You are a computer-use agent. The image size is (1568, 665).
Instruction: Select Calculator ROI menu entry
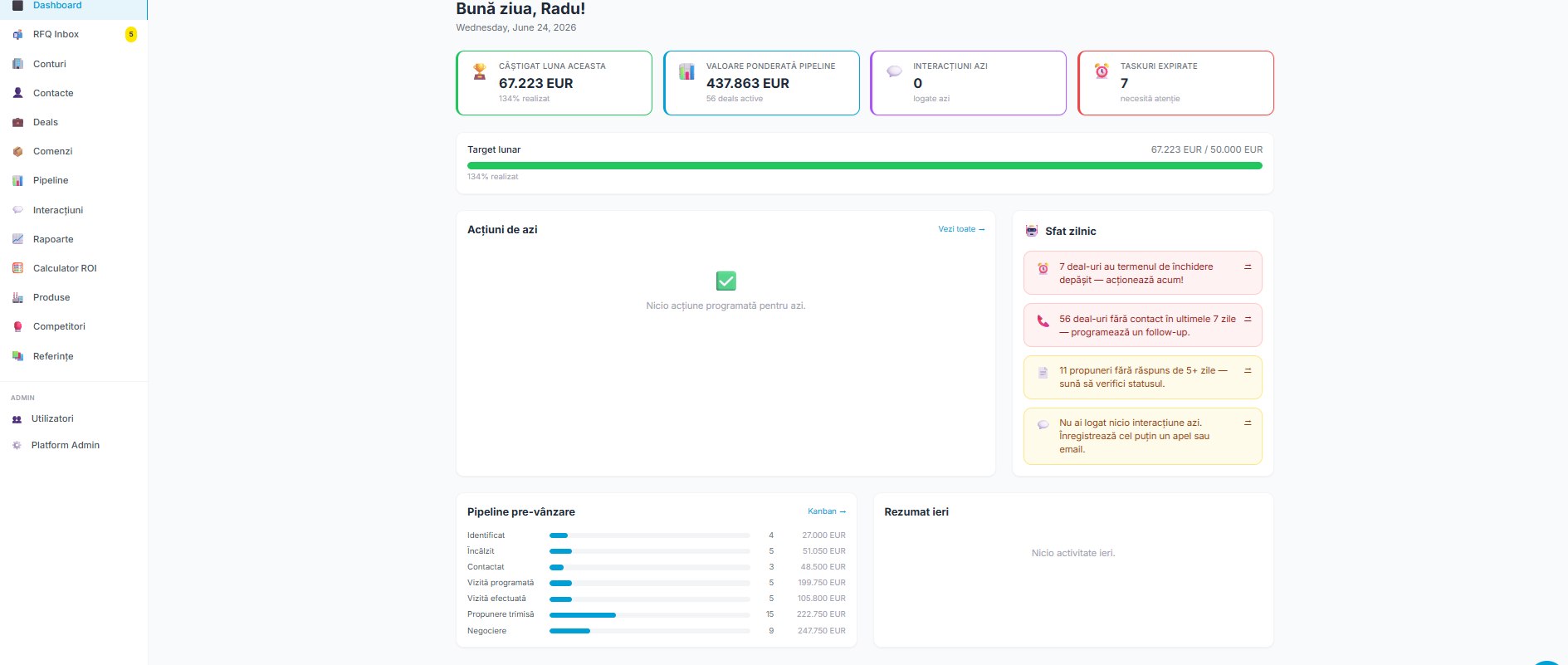pyautogui.click(x=74, y=268)
